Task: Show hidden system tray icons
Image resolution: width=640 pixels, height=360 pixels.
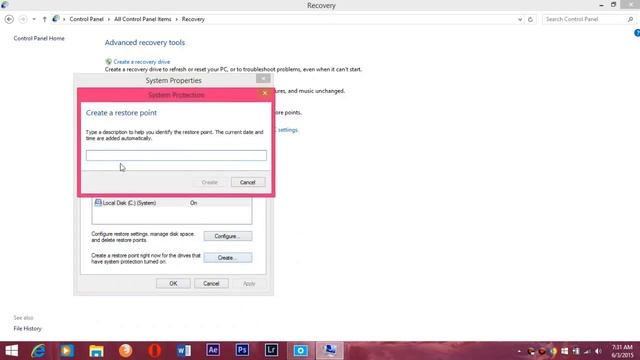Action: pyautogui.click(x=519, y=351)
